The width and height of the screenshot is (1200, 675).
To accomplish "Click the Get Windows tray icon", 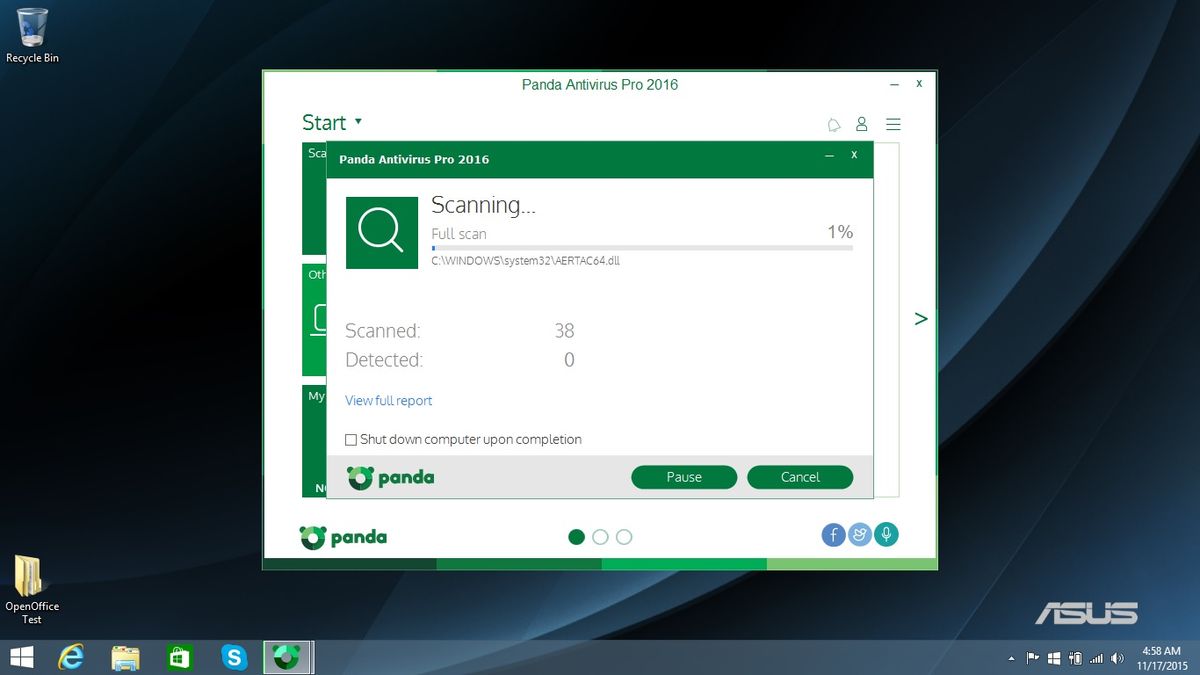I will click(1054, 659).
